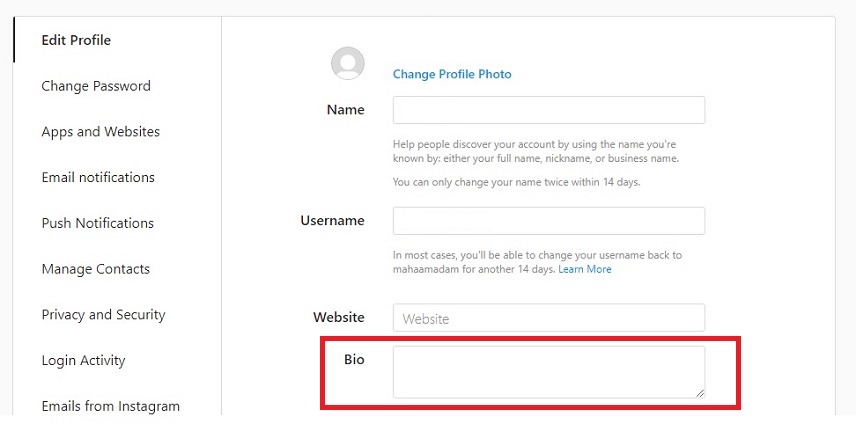Select Edit Profile in the sidebar
Image resolution: width=856 pixels, height=424 pixels.
click(76, 40)
